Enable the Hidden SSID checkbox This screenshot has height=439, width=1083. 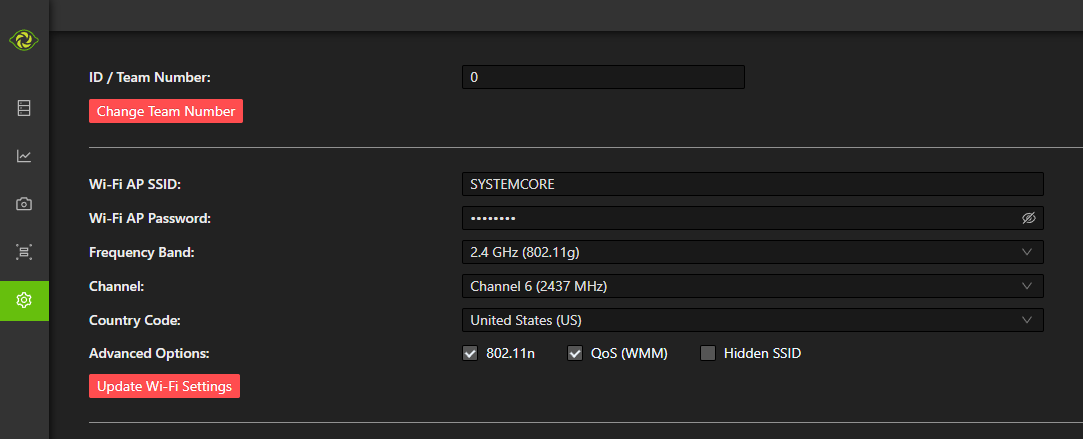[708, 353]
